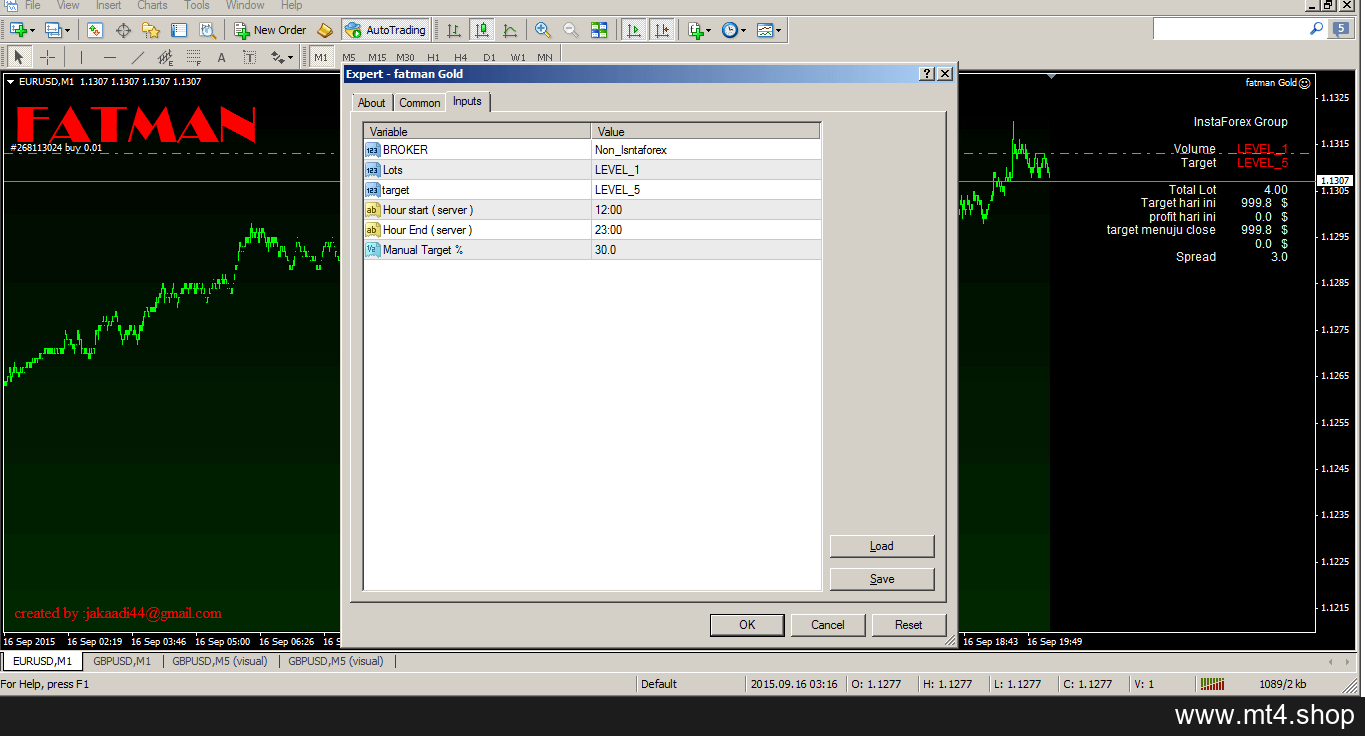
Task: Switch to M30 timeframe
Action: point(405,57)
